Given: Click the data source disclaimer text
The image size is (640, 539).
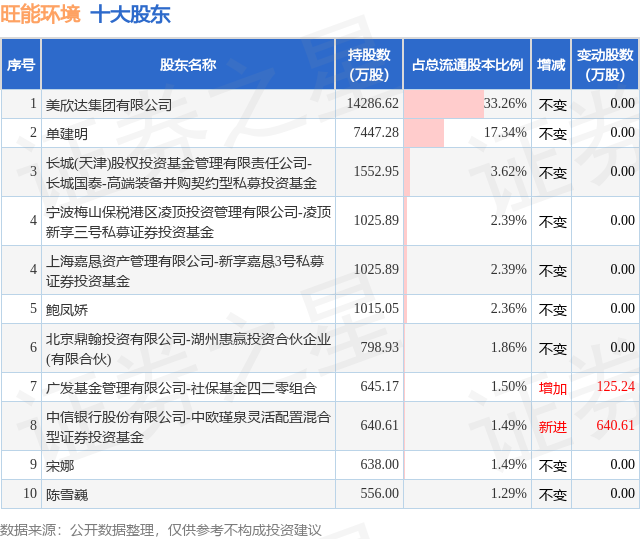Looking at the screenshot, I should [x=161, y=530].
